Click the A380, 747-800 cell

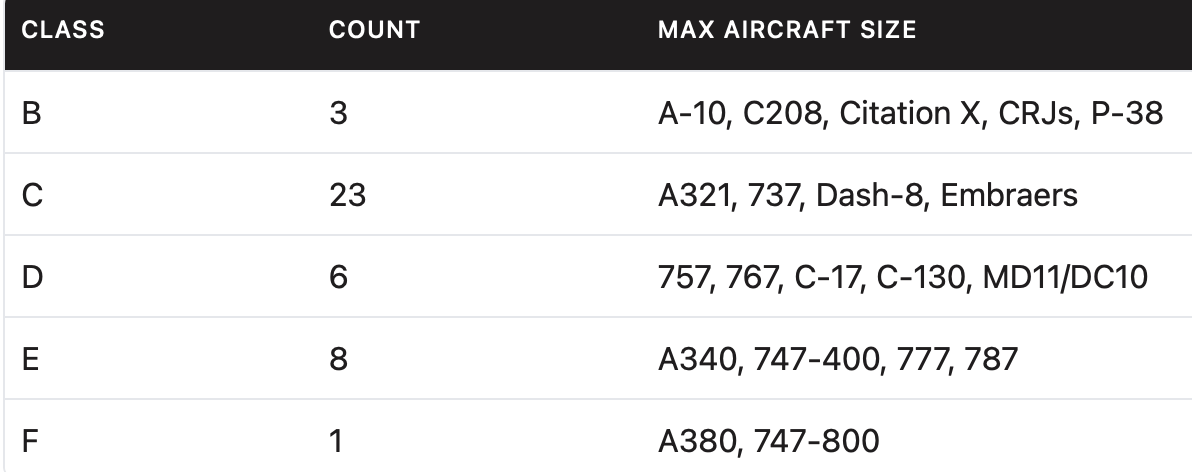click(769, 441)
